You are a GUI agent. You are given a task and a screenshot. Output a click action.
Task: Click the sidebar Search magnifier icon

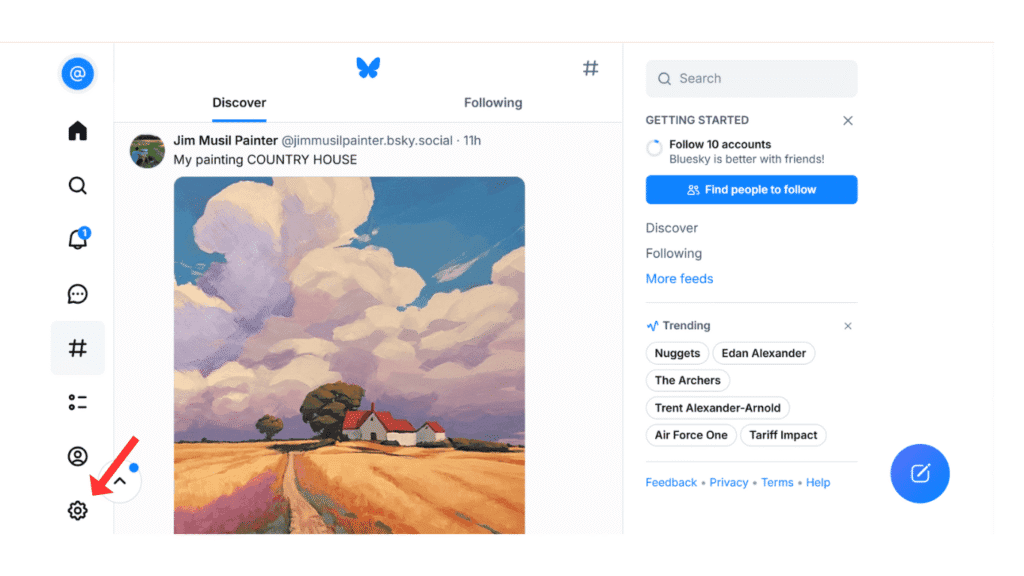pyautogui.click(x=77, y=186)
